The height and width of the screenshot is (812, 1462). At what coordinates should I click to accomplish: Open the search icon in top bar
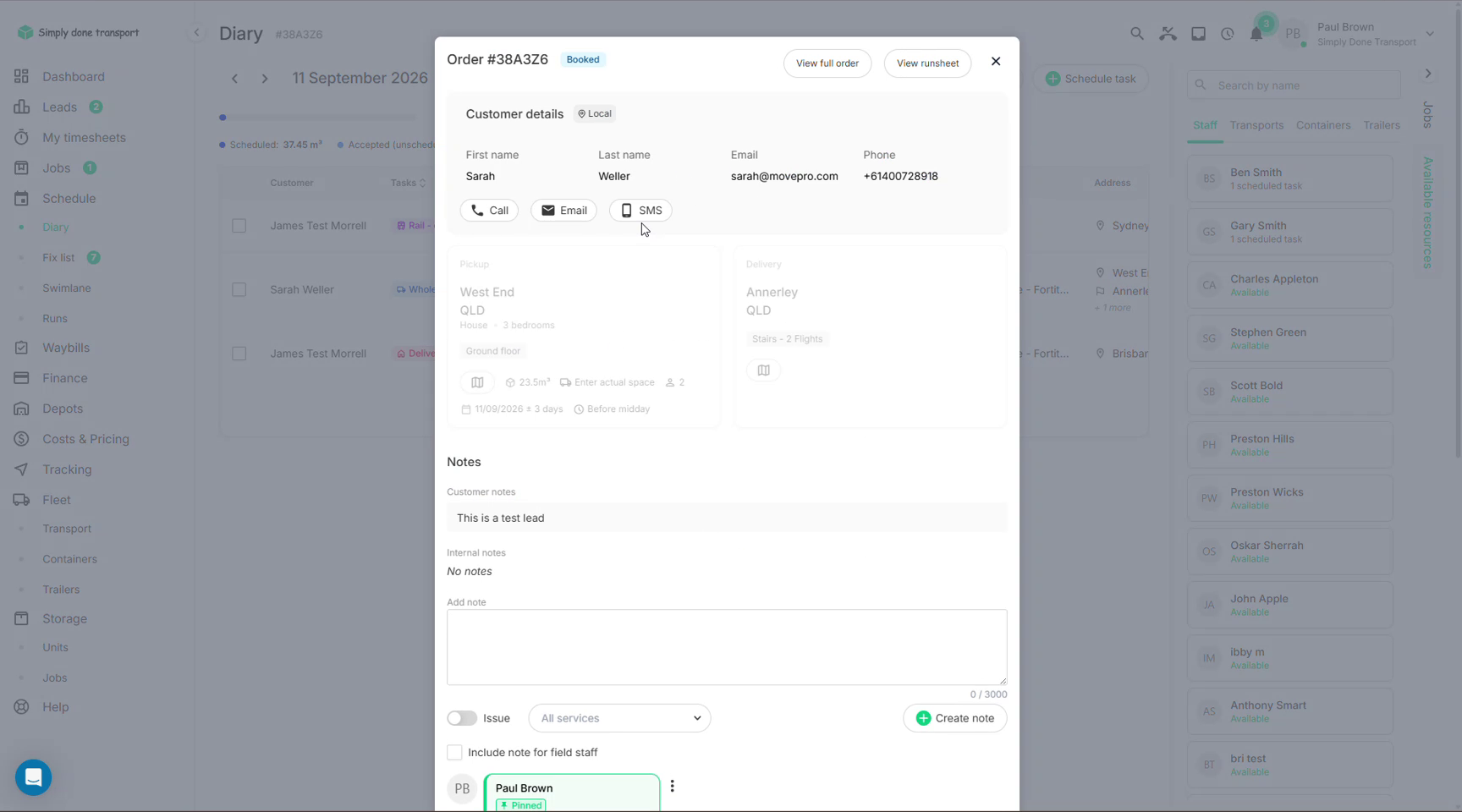click(x=1136, y=34)
